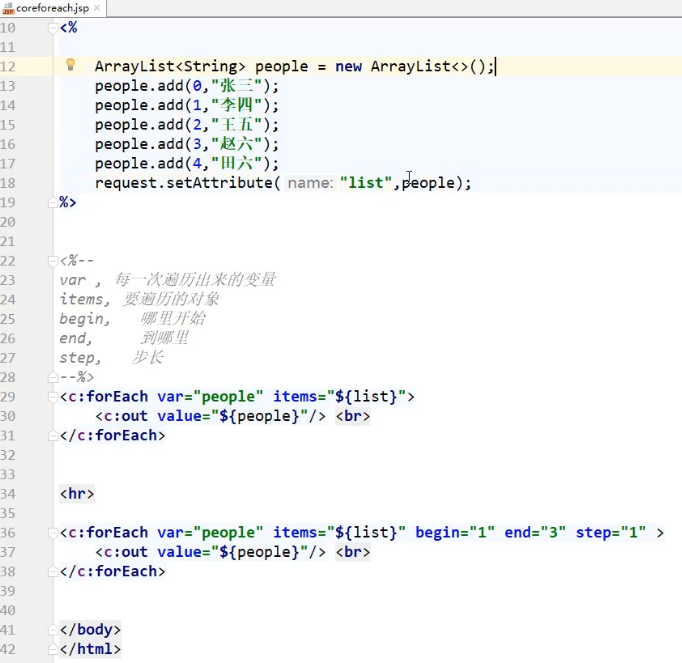Close the coreforeach.jsp tab

click(97, 8)
